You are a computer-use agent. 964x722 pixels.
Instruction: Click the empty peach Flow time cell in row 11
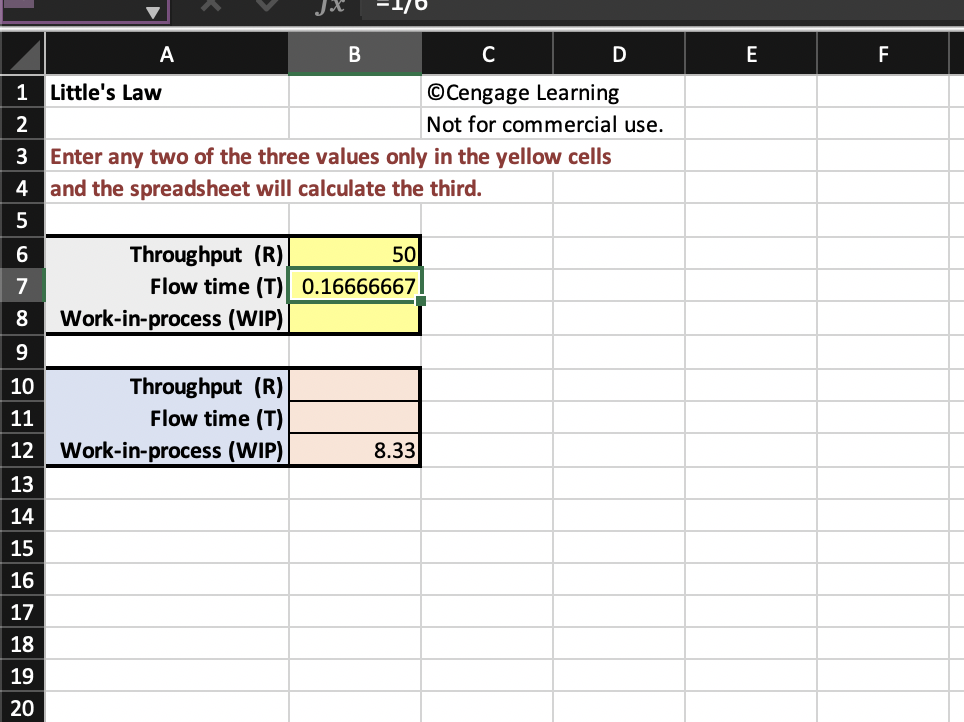[x=355, y=418]
